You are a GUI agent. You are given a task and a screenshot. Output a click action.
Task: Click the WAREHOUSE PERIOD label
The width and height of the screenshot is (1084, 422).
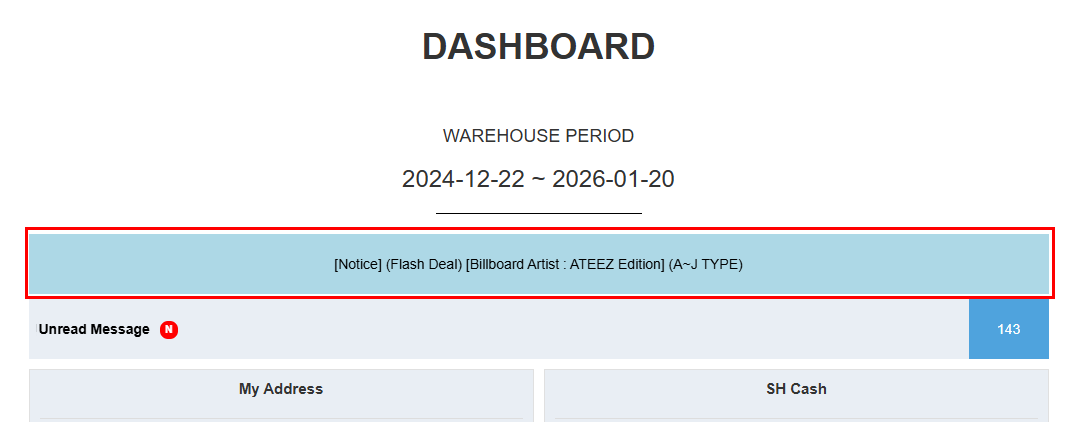click(x=538, y=136)
